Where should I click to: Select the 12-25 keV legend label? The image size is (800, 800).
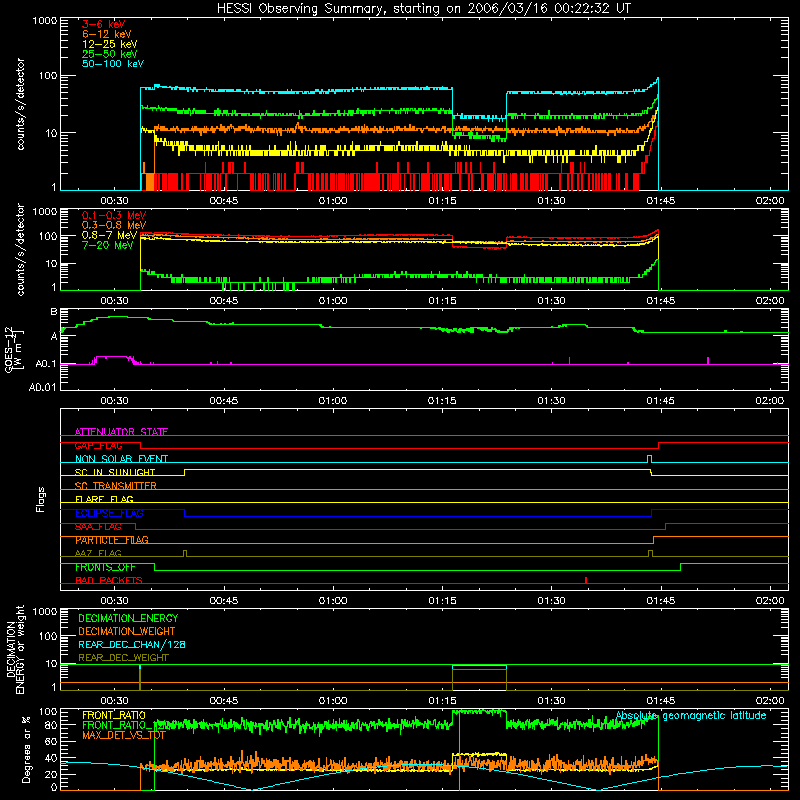[x=110, y=44]
